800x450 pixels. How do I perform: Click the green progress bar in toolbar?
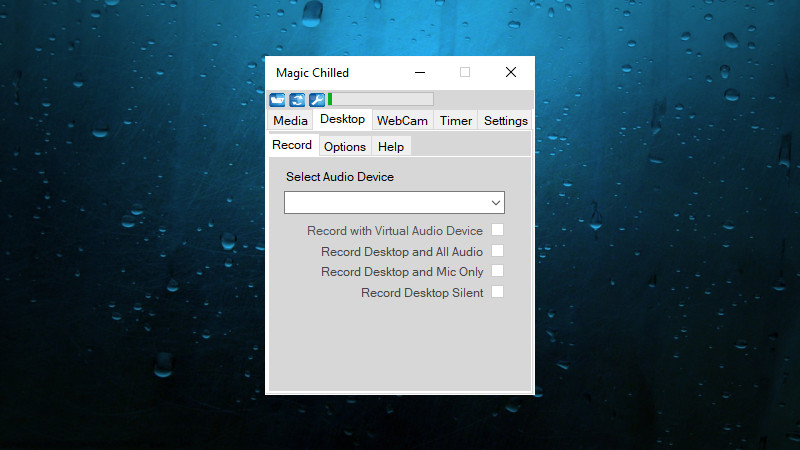[381, 99]
